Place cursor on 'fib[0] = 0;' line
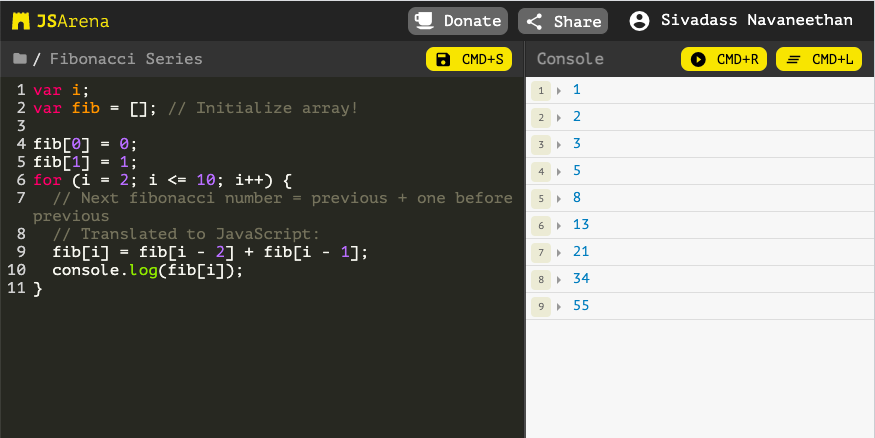The height and width of the screenshot is (438, 875). pos(85,144)
